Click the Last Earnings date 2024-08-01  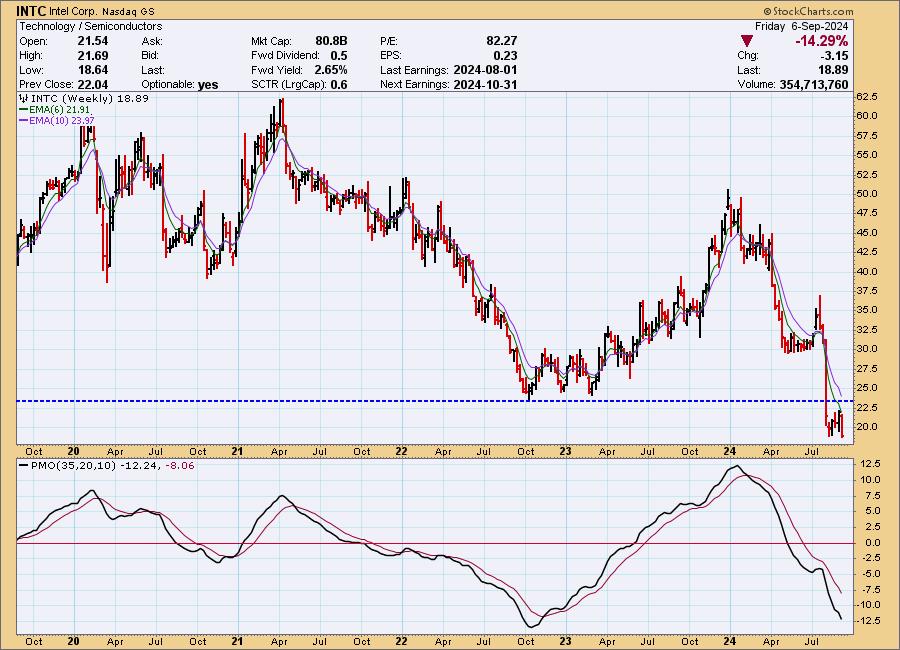coord(486,69)
